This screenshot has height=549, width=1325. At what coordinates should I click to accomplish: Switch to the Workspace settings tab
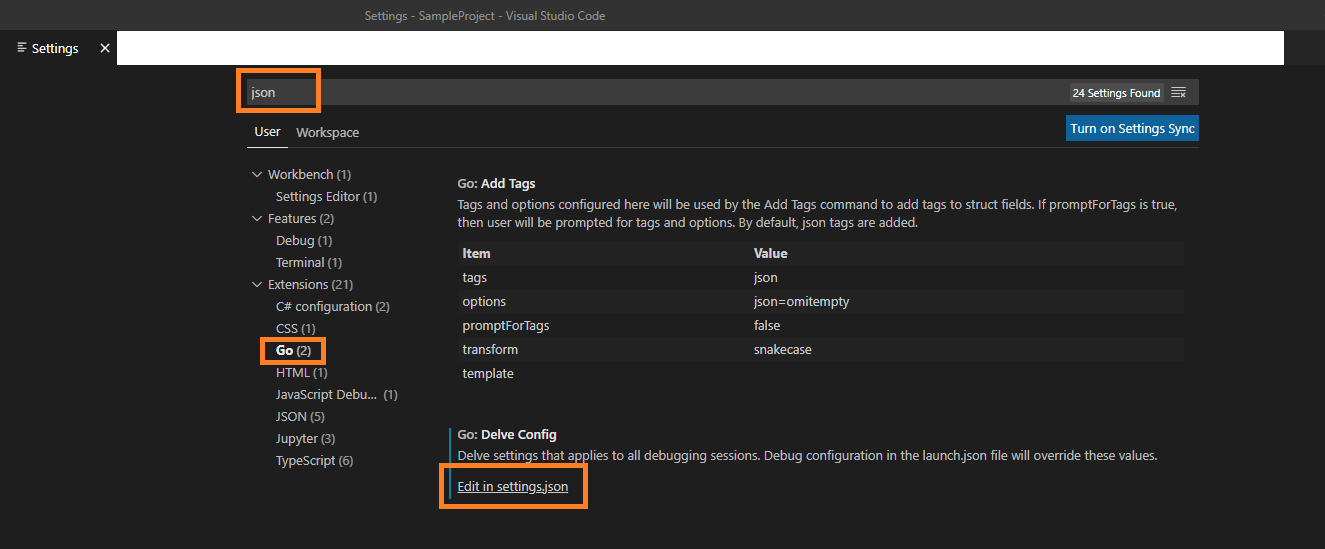coord(327,132)
